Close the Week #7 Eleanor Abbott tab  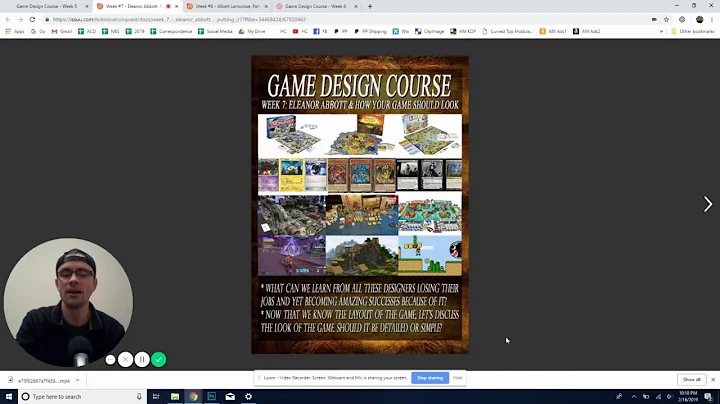[176, 6]
